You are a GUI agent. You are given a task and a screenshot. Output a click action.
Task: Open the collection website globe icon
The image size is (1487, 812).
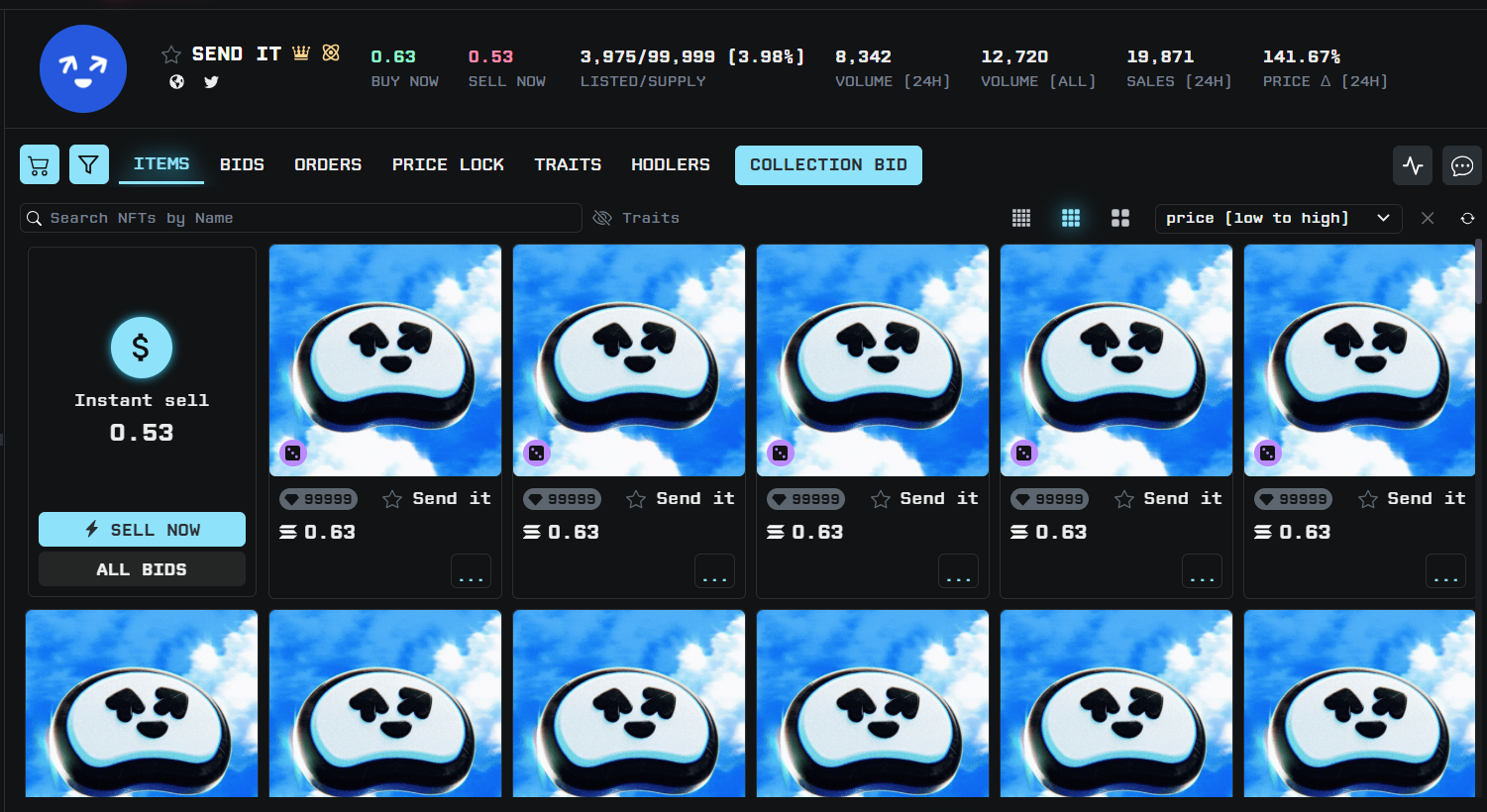[176, 82]
